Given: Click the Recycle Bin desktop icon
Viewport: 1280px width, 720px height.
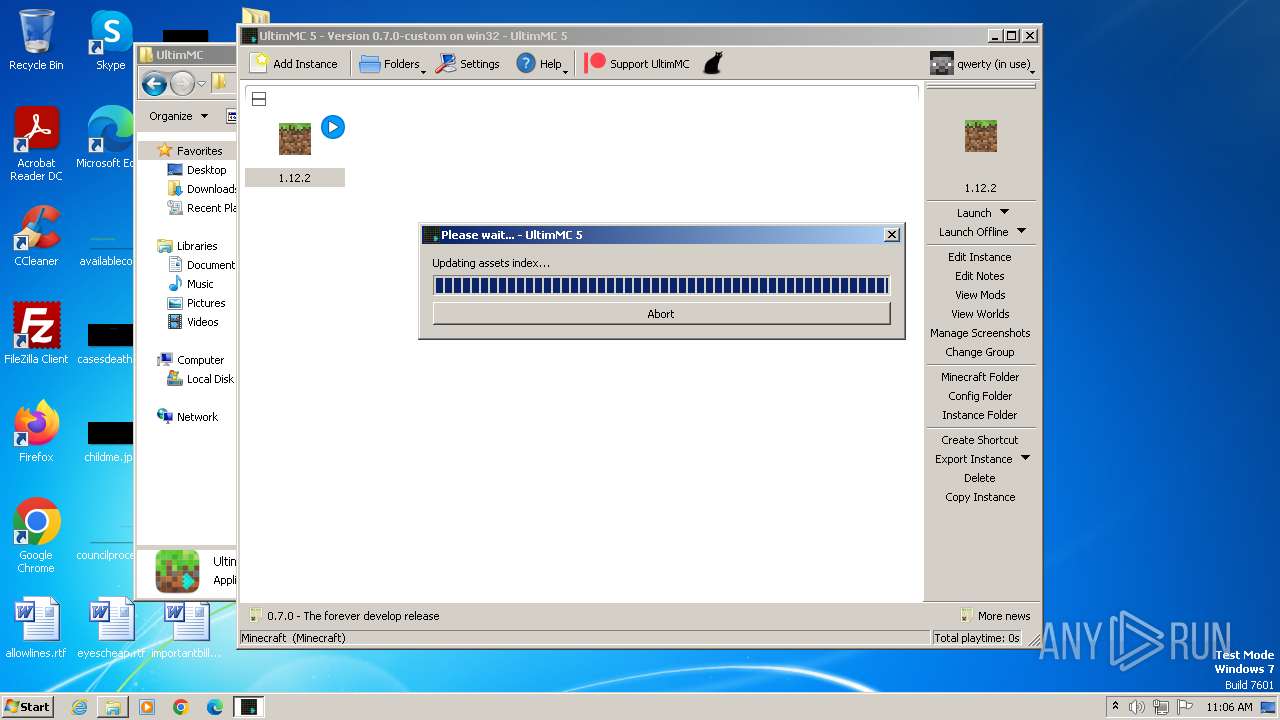Looking at the screenshot, I should [x=36, y=40].
